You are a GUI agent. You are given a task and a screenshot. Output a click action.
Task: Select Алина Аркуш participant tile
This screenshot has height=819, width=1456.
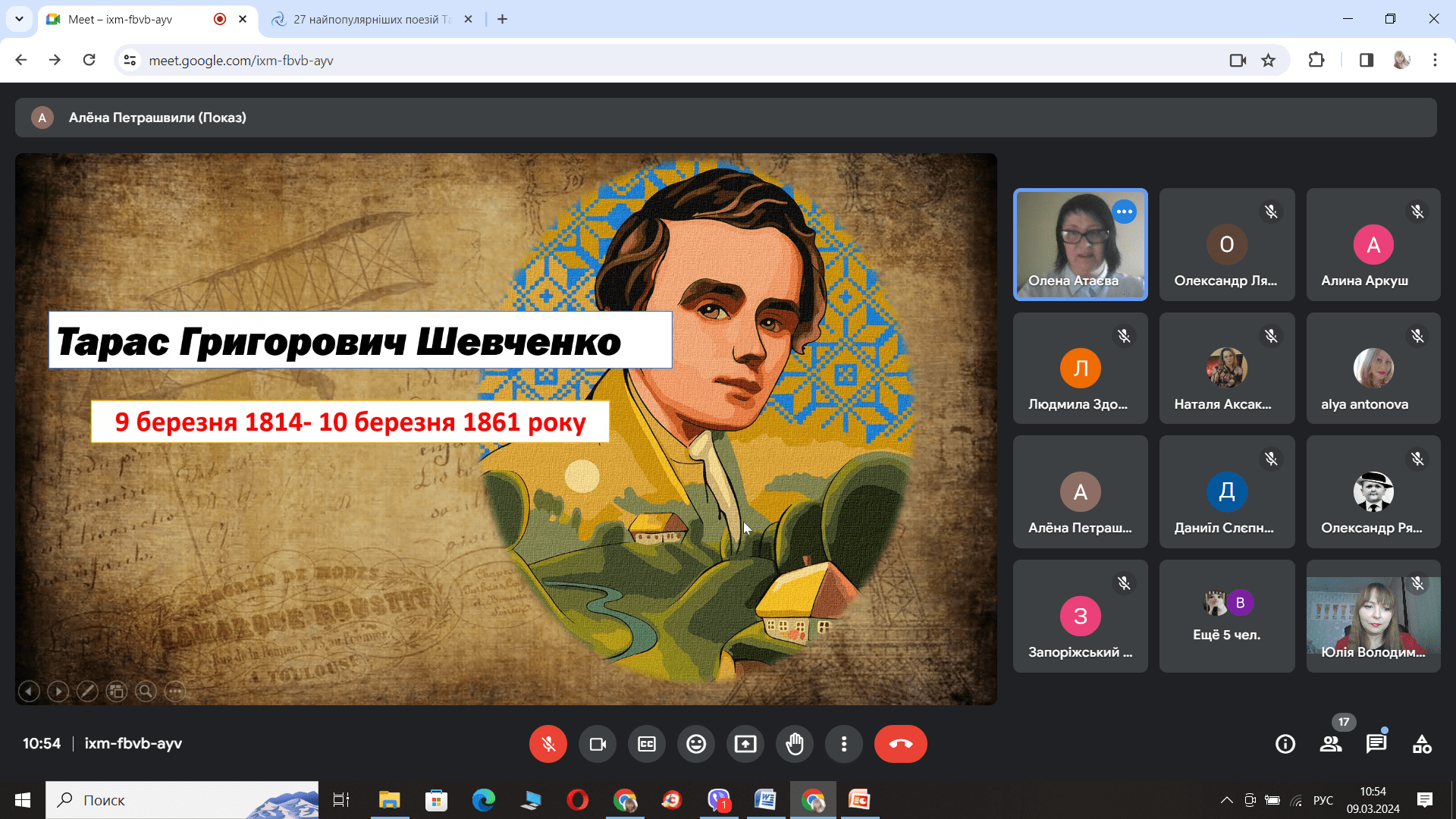coord(1373,244)
